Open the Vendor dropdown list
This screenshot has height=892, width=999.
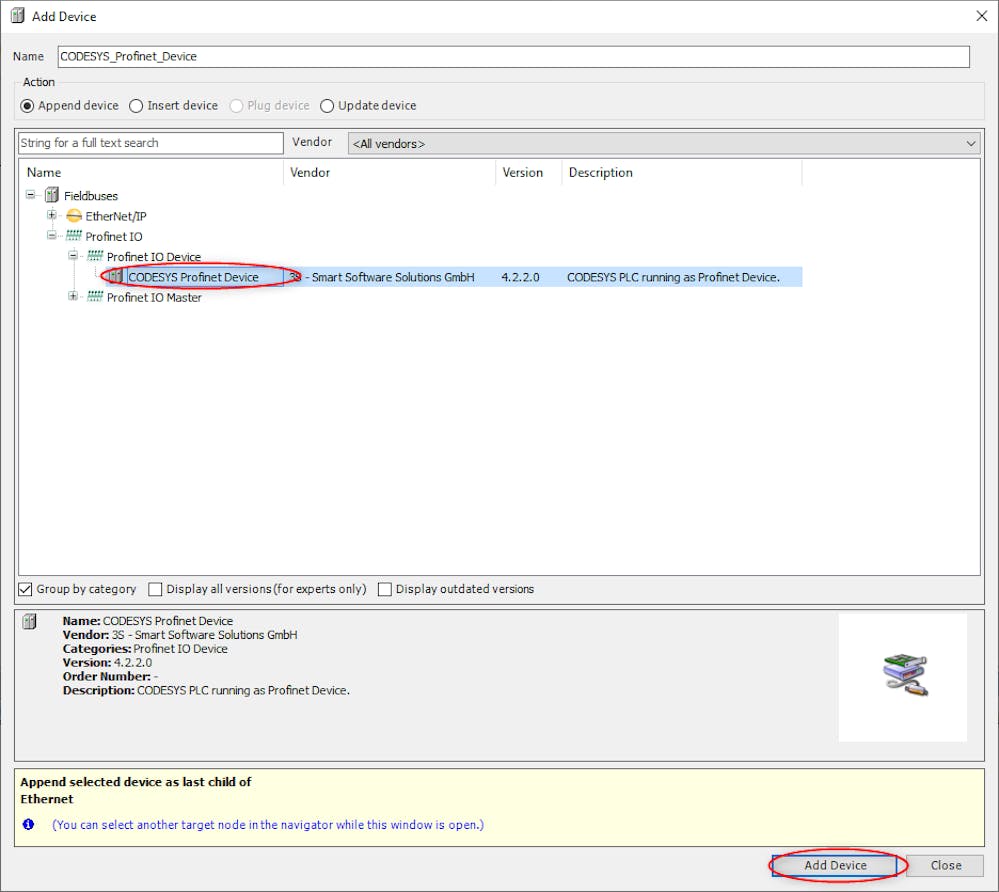(x=664, y=143)
